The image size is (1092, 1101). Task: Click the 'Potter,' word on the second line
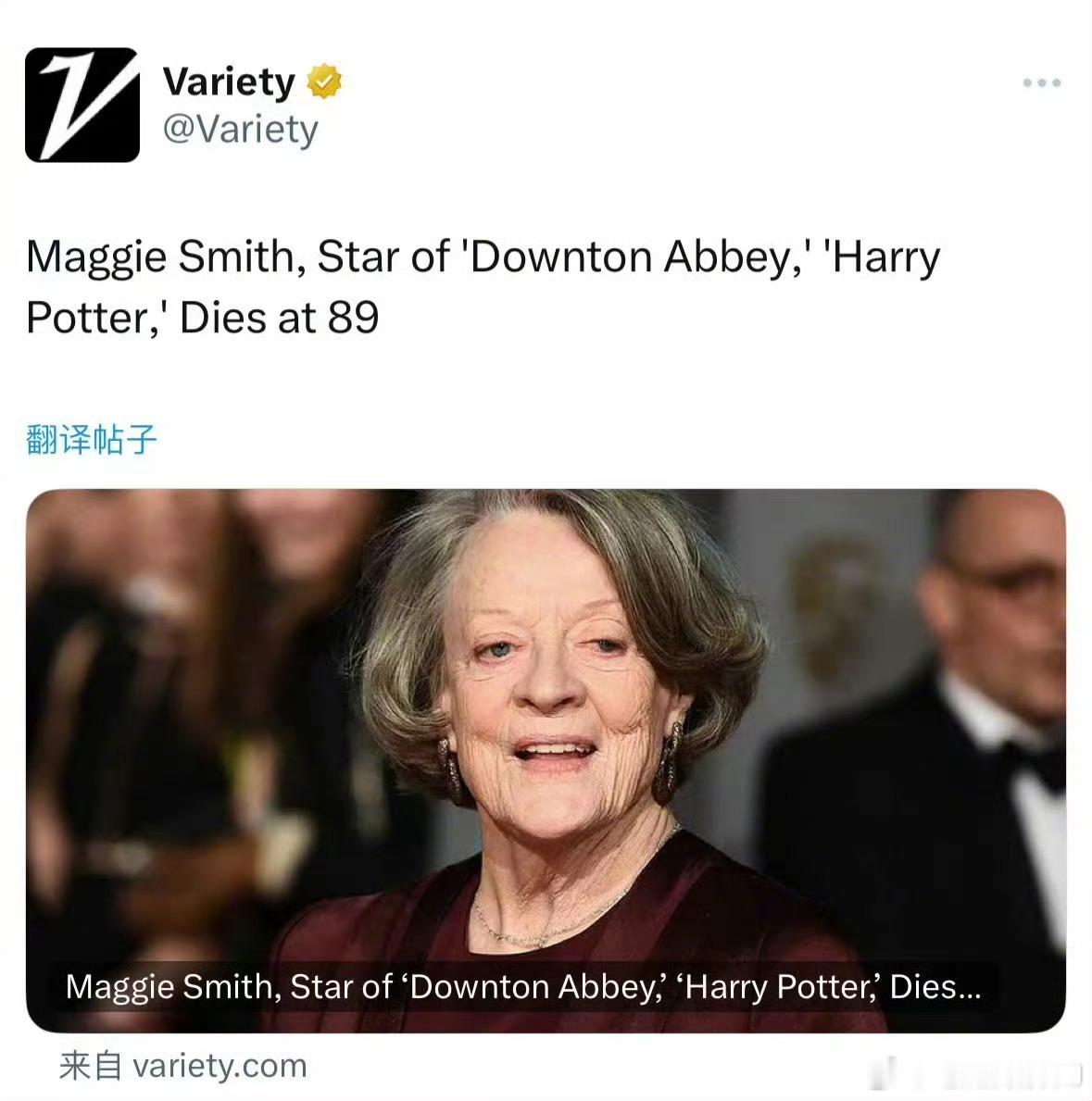click(x=96, y=318)
